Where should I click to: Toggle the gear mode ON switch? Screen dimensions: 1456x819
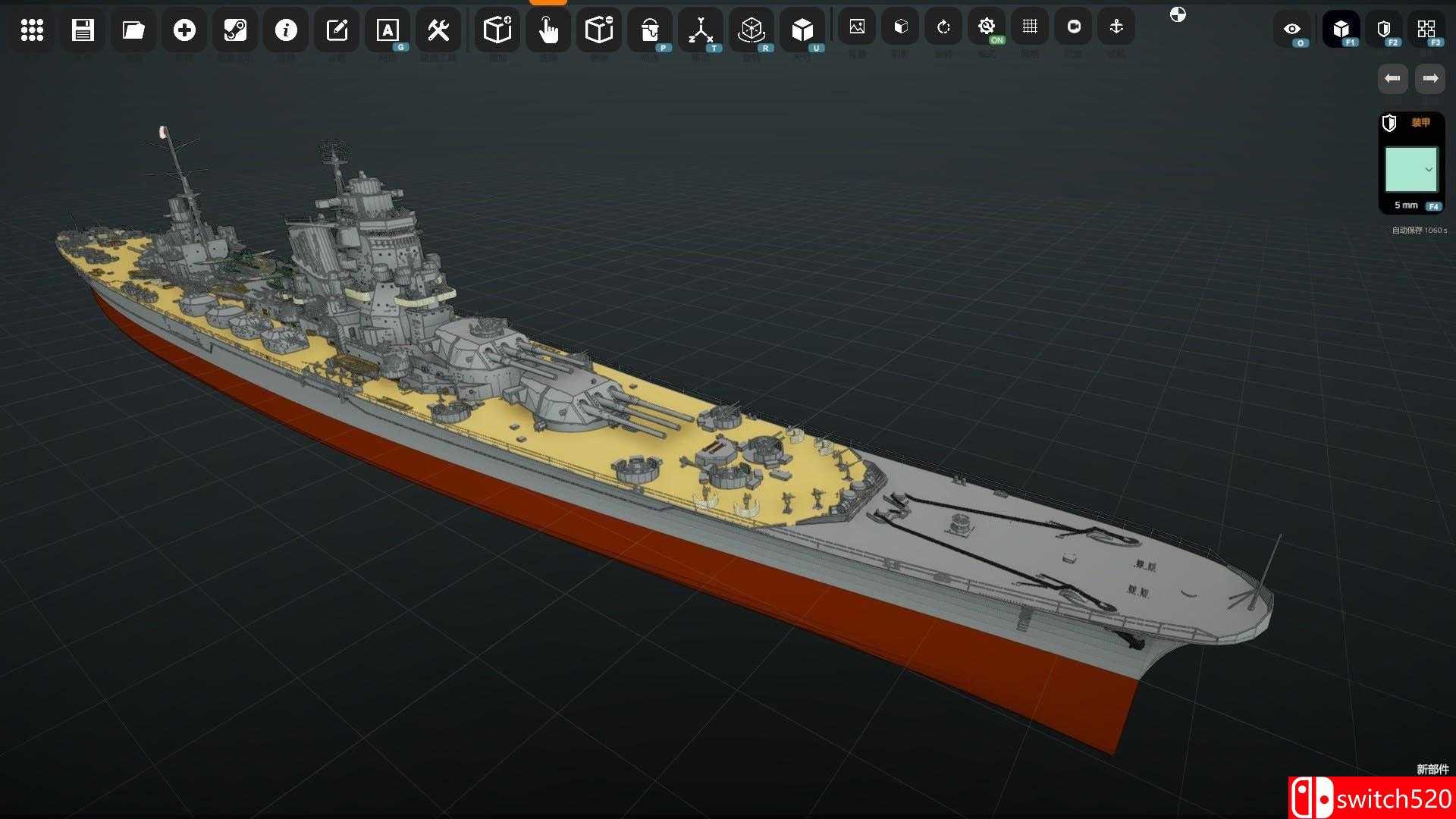click(x=987, y=27)
